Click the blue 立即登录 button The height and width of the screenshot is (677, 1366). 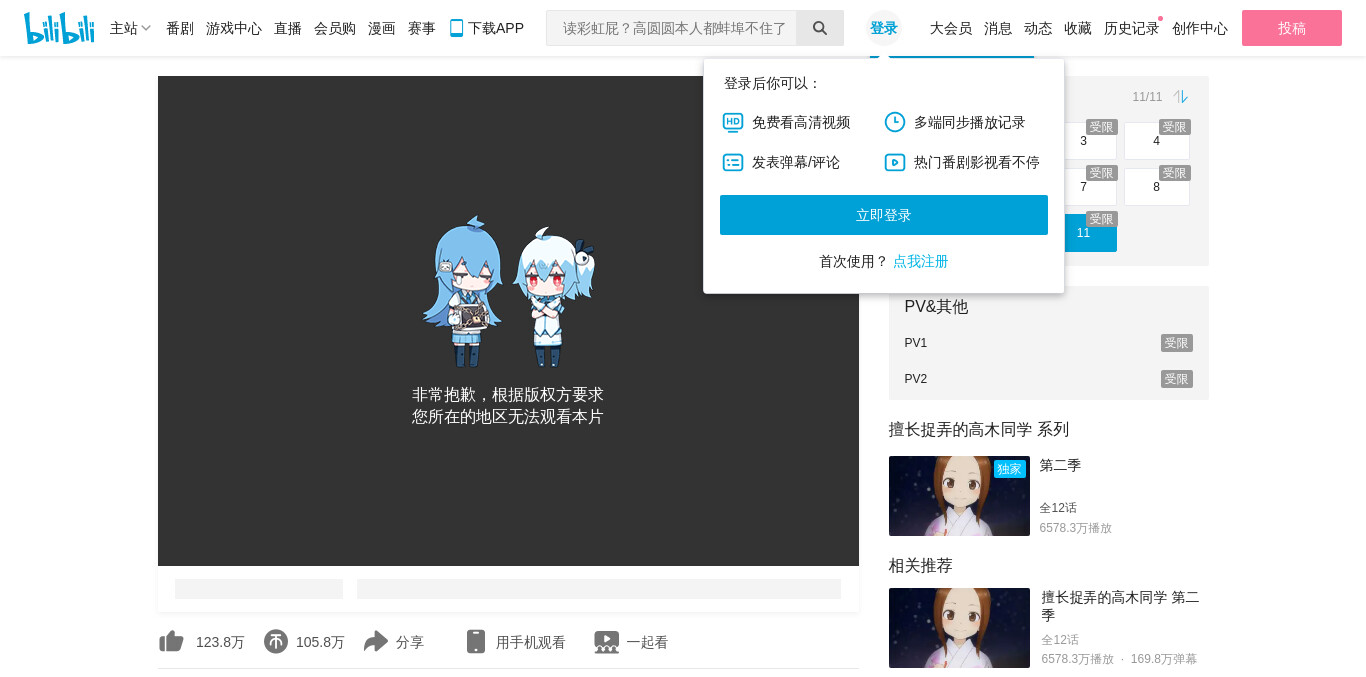click(884, 215)
